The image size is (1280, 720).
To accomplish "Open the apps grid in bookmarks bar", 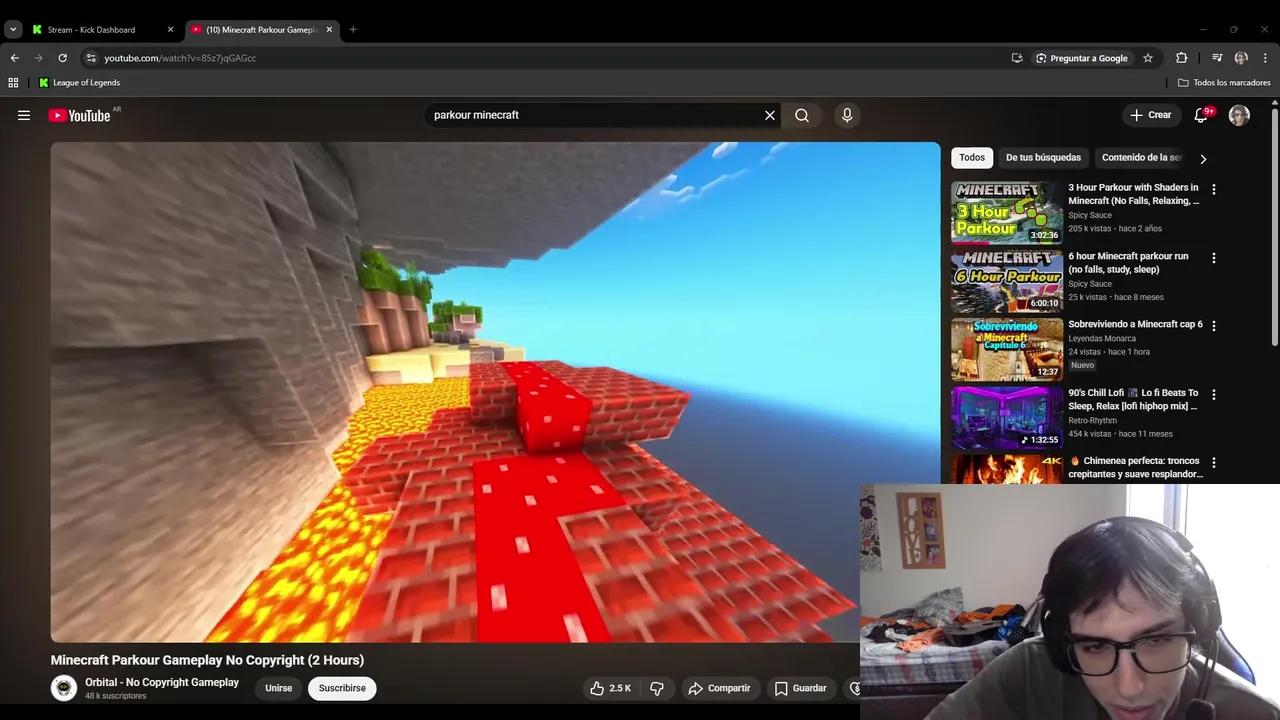I will point(13,83).
